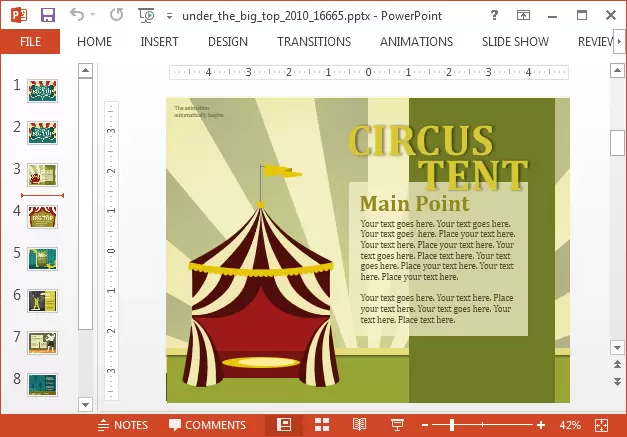627x437 pixels.
Task: Toggle the Notes pane
Action: point(122,425)
